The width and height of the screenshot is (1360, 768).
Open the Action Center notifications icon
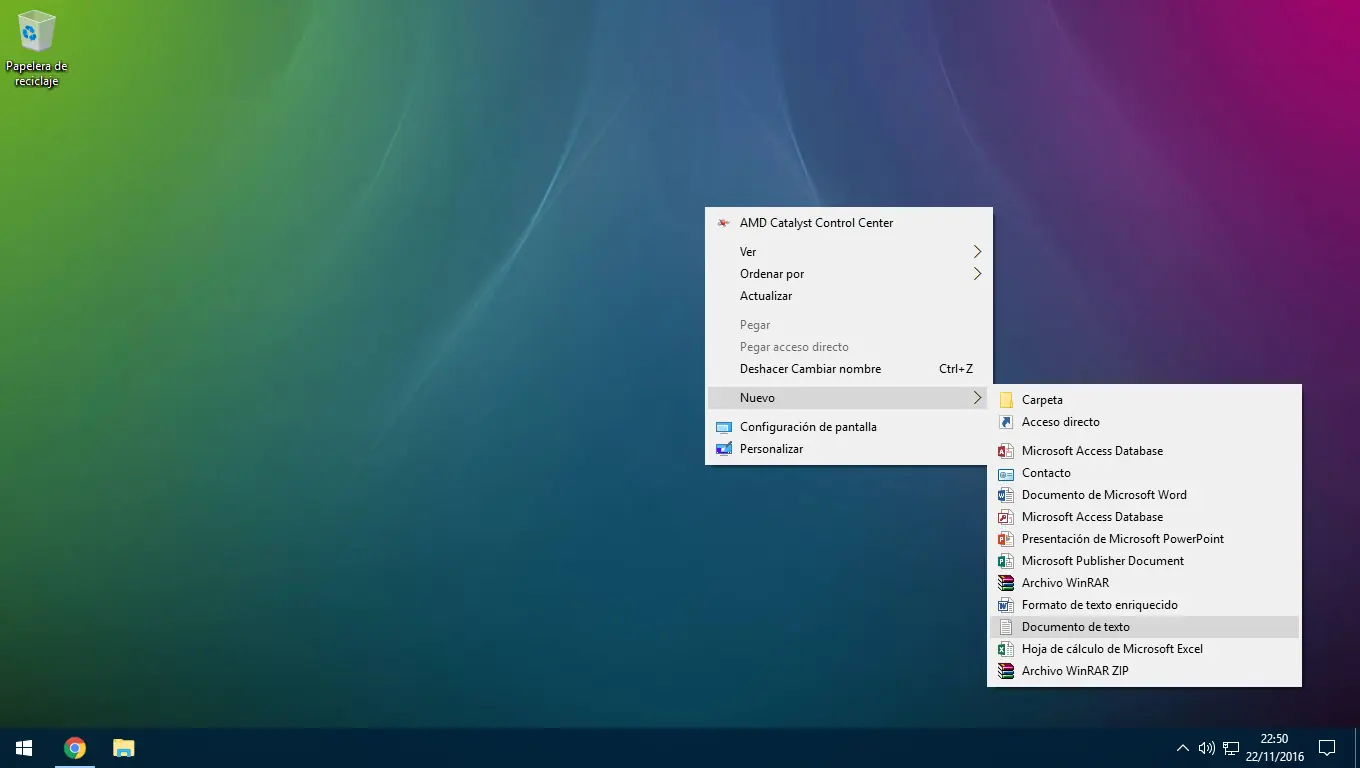point(1327,748)
